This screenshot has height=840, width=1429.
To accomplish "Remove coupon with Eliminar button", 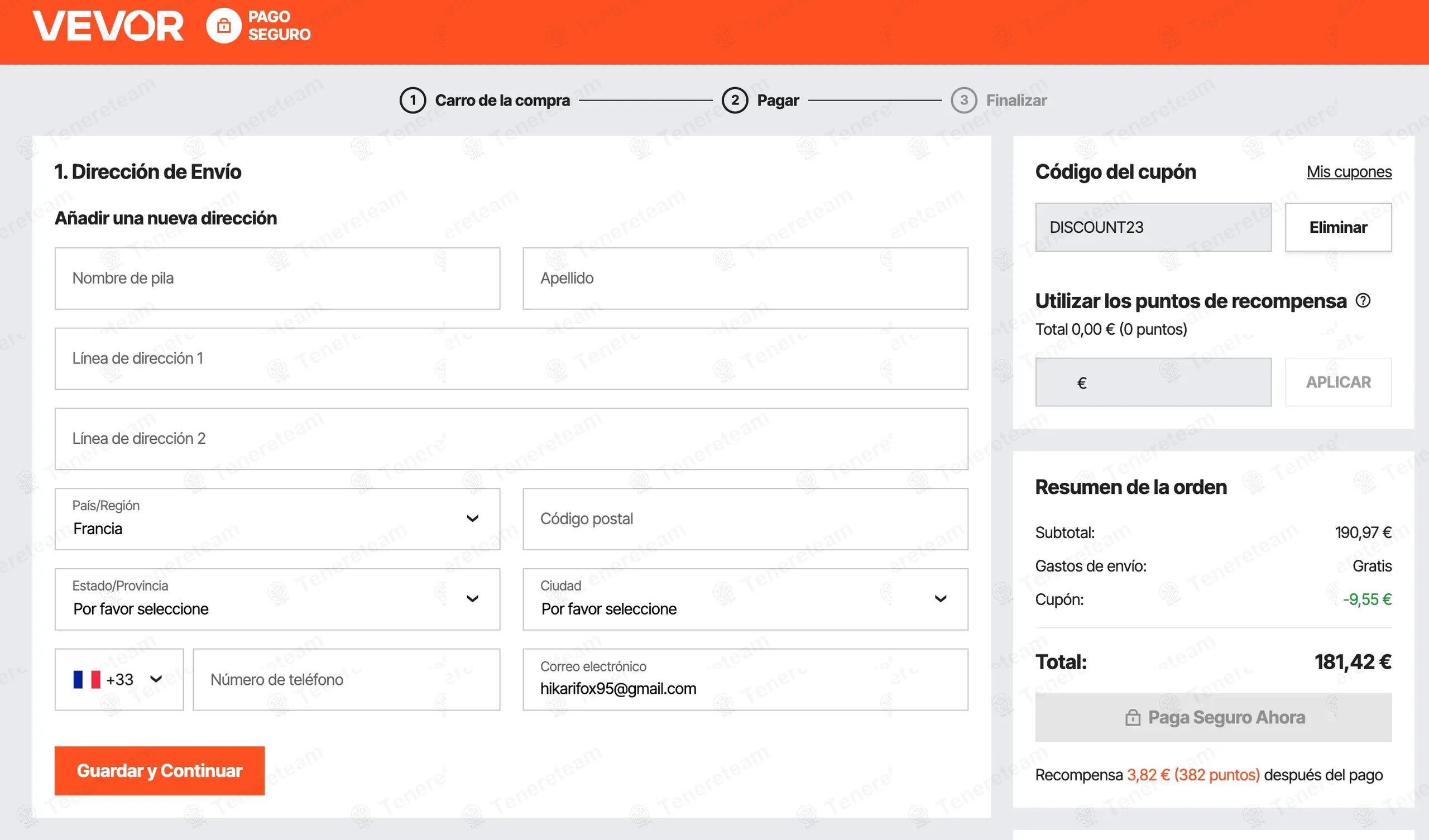I will point(1338,227).
